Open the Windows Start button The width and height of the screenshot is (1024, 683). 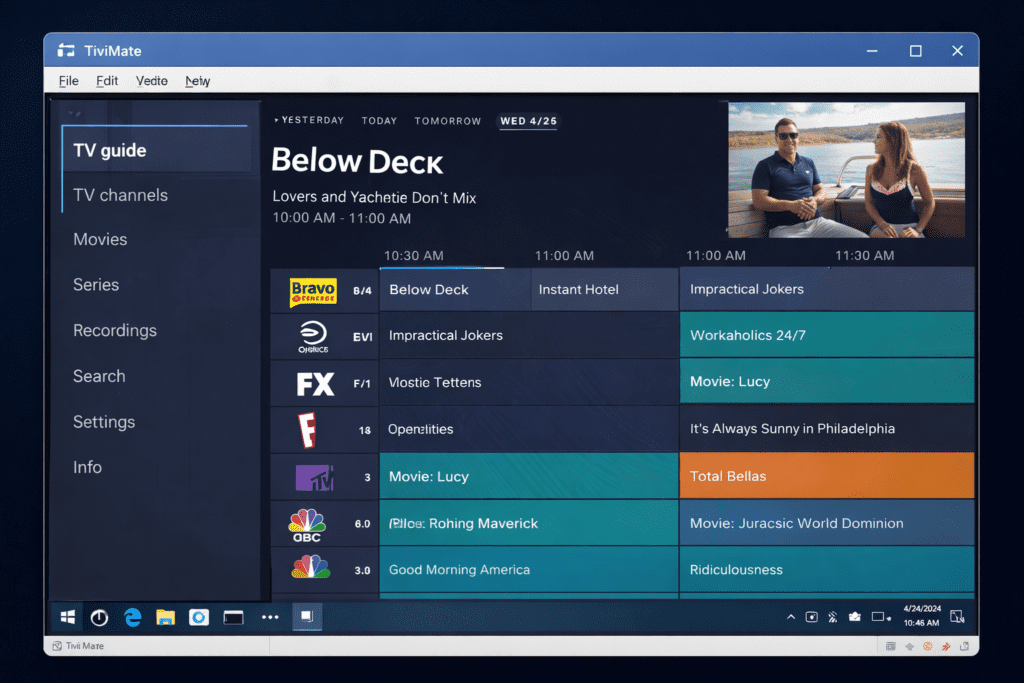pyautogui.click(x=67, y=617)
